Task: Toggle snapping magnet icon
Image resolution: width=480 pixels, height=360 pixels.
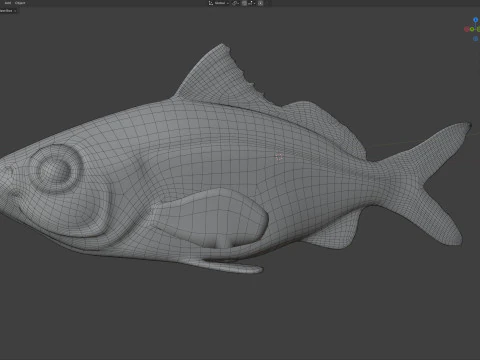Action: [244, 3]
